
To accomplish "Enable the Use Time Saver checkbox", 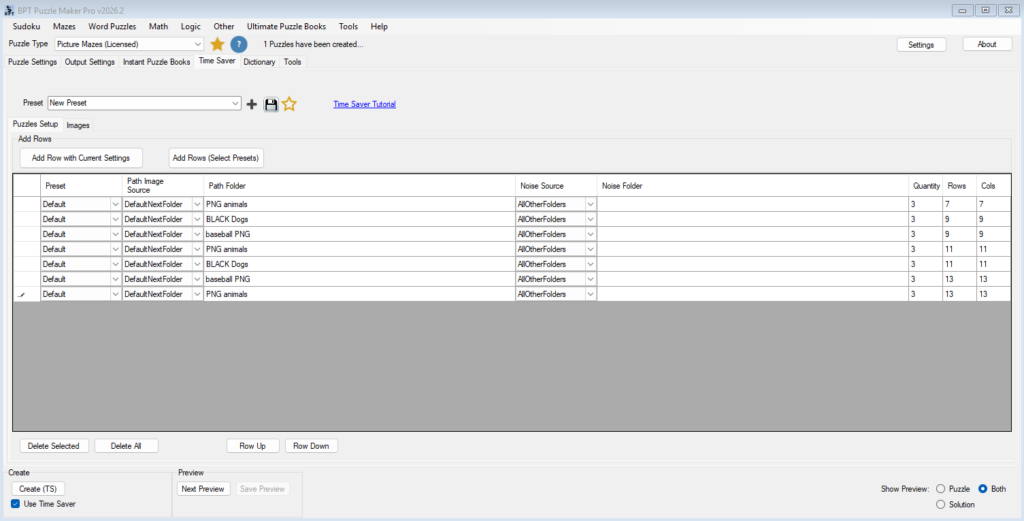I will pyautogui.click(x=15, y=503).
